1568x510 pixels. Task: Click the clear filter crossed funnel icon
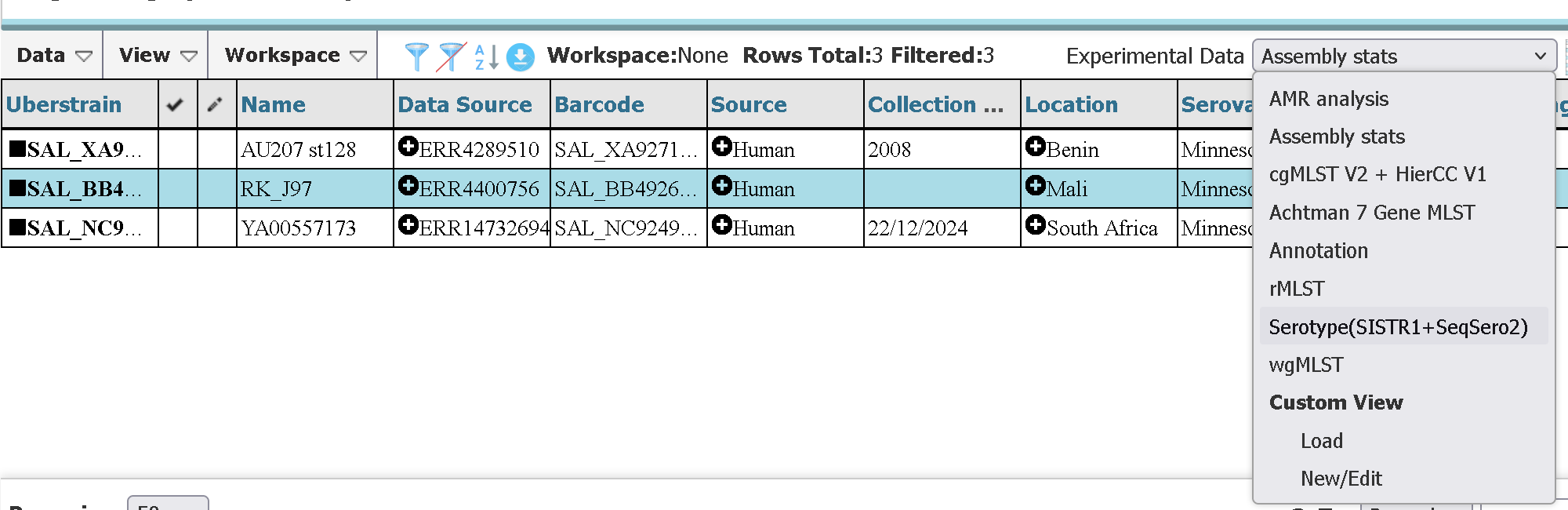click(451, 56)
